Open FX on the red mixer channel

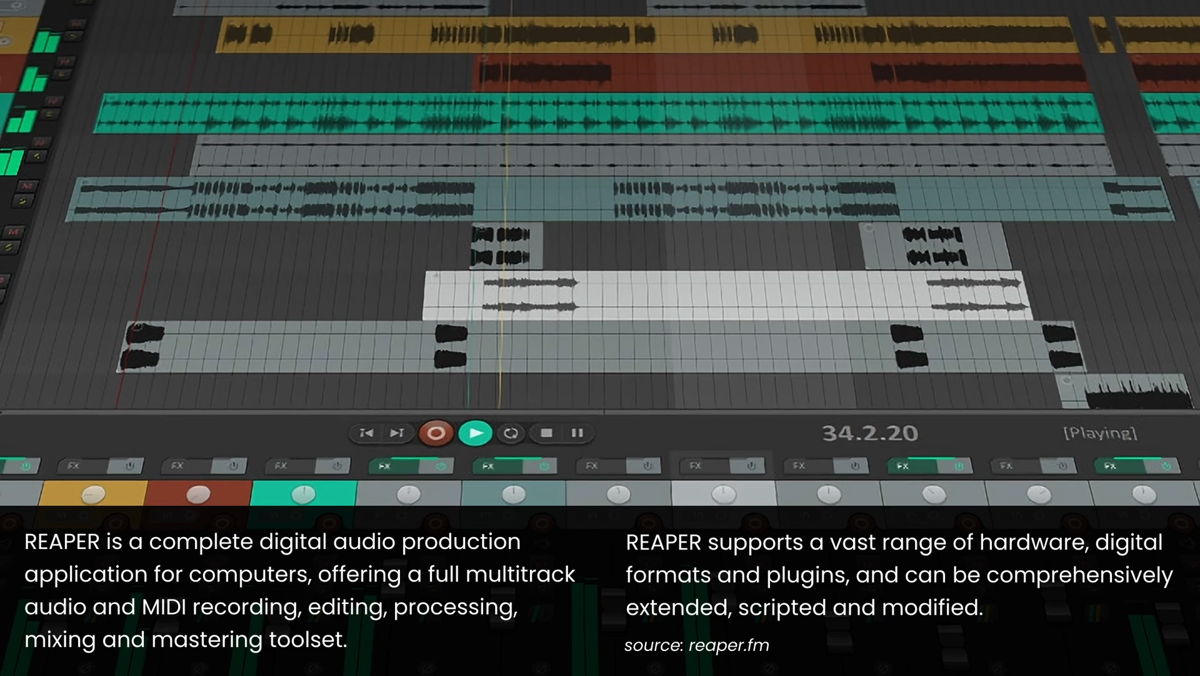click(177, 466)
